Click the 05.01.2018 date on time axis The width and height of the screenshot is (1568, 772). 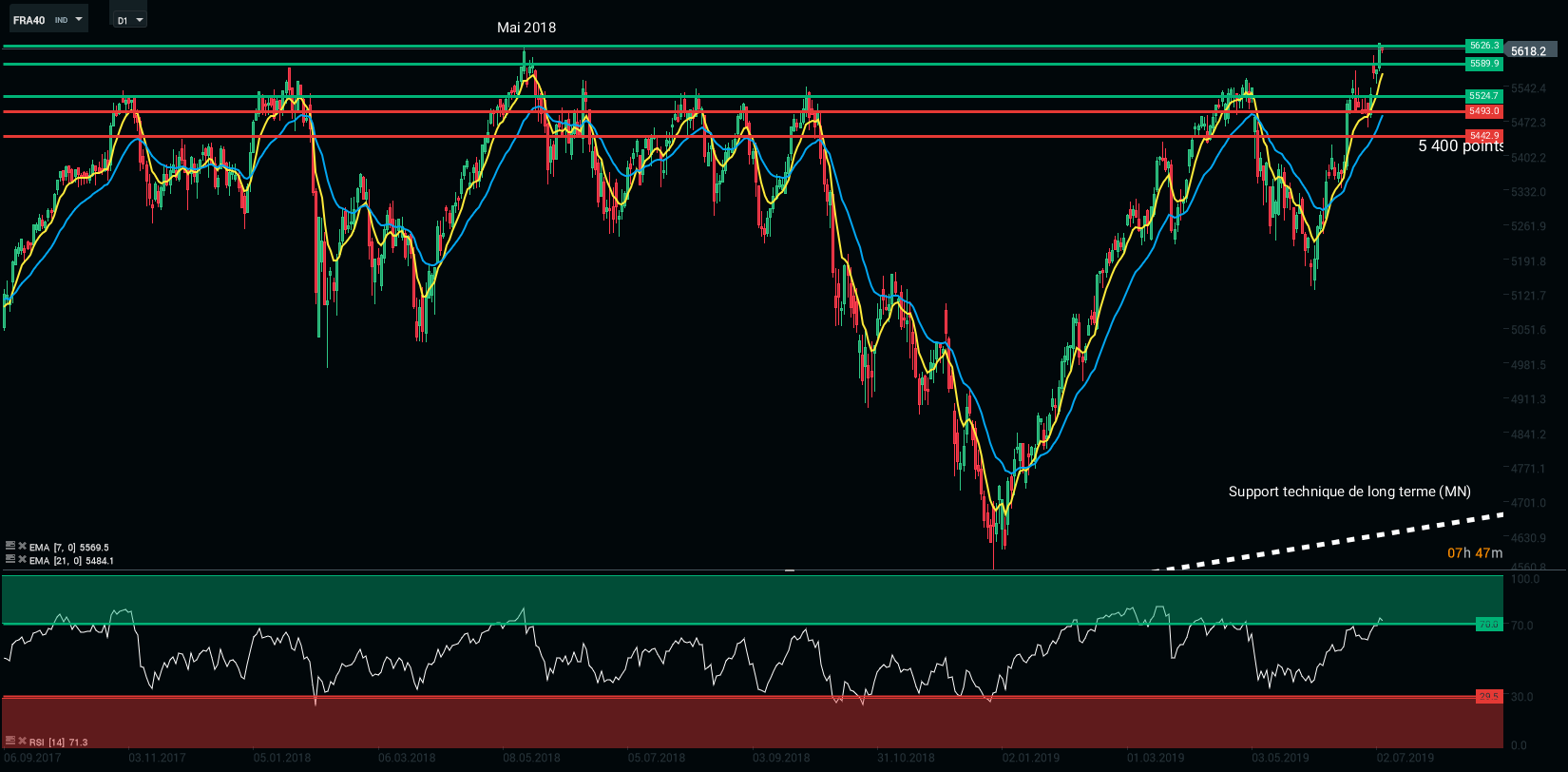pos(282,759)
